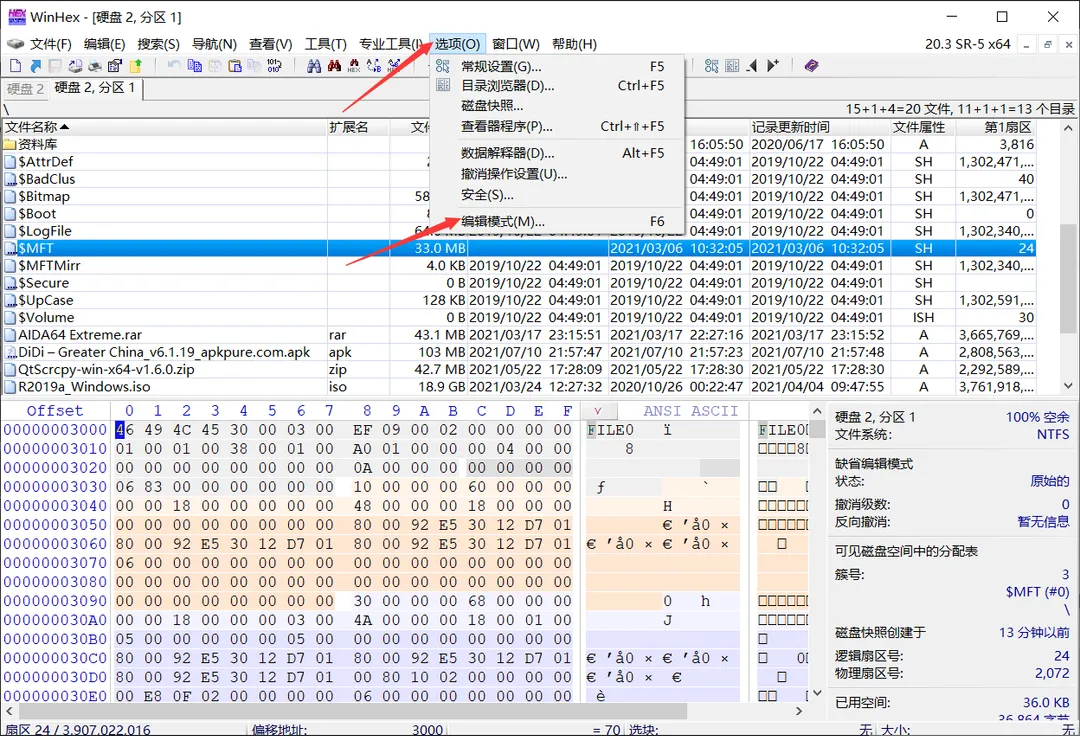Click offset 00000003050 in hex view
This screenshot has width=1080, height=736.
(x=55, y=525)
